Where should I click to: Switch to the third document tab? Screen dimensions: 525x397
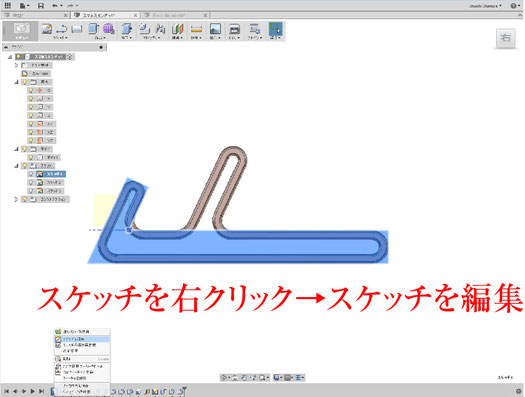[x=175, y=15]
